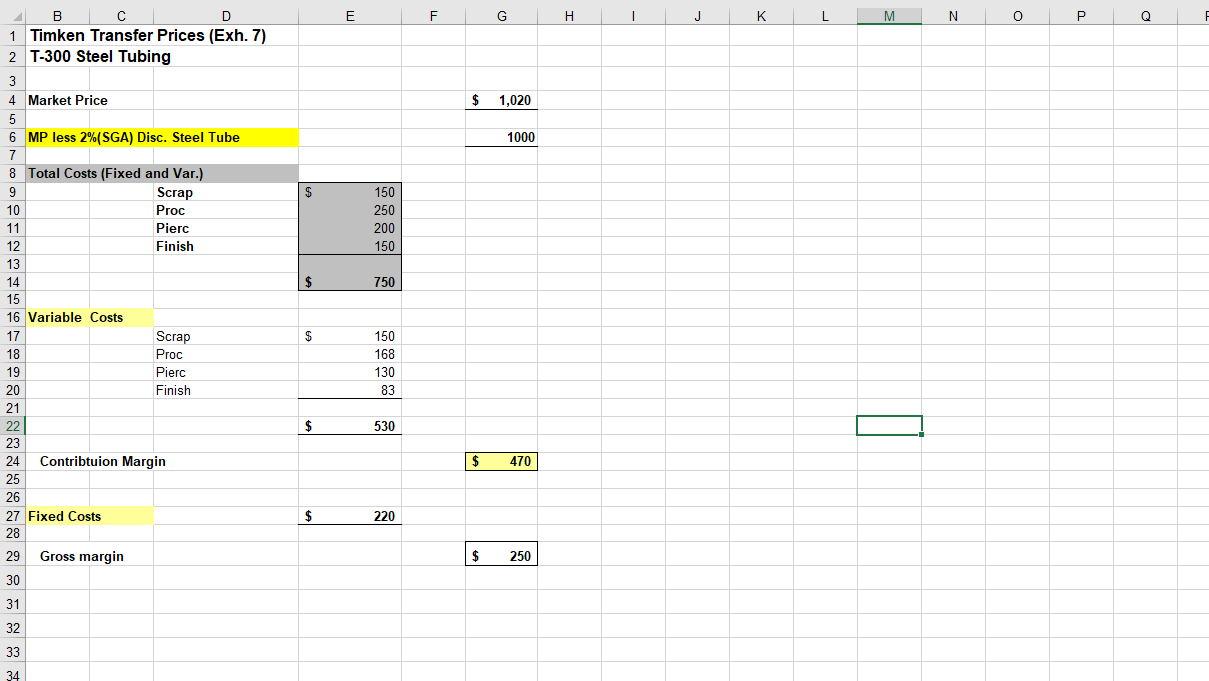Select column K via its header
This screenshot has height=681, width=1209.
click(x=761, y=16)
